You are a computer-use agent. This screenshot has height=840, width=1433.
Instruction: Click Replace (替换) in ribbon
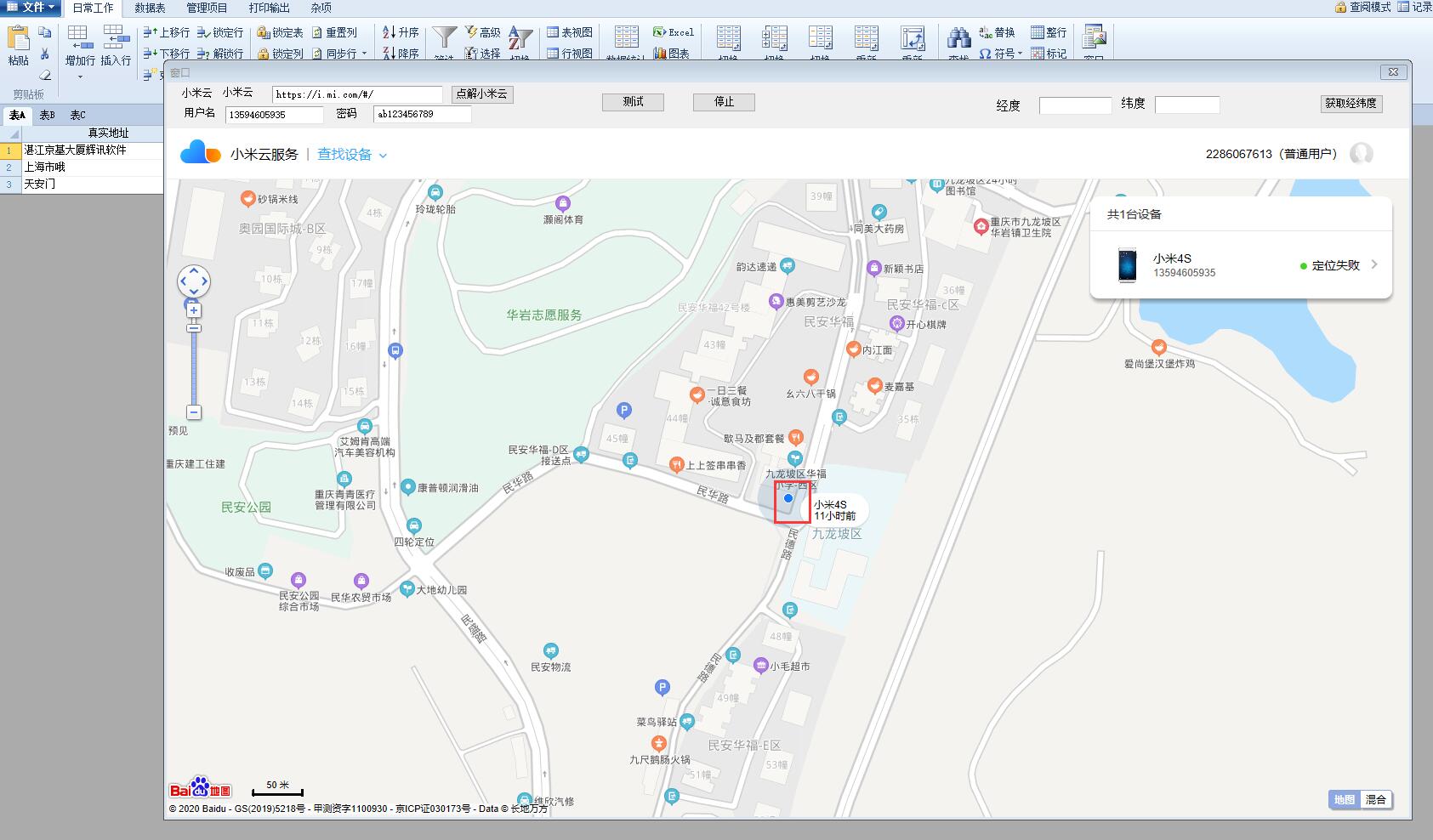(997, 32)
